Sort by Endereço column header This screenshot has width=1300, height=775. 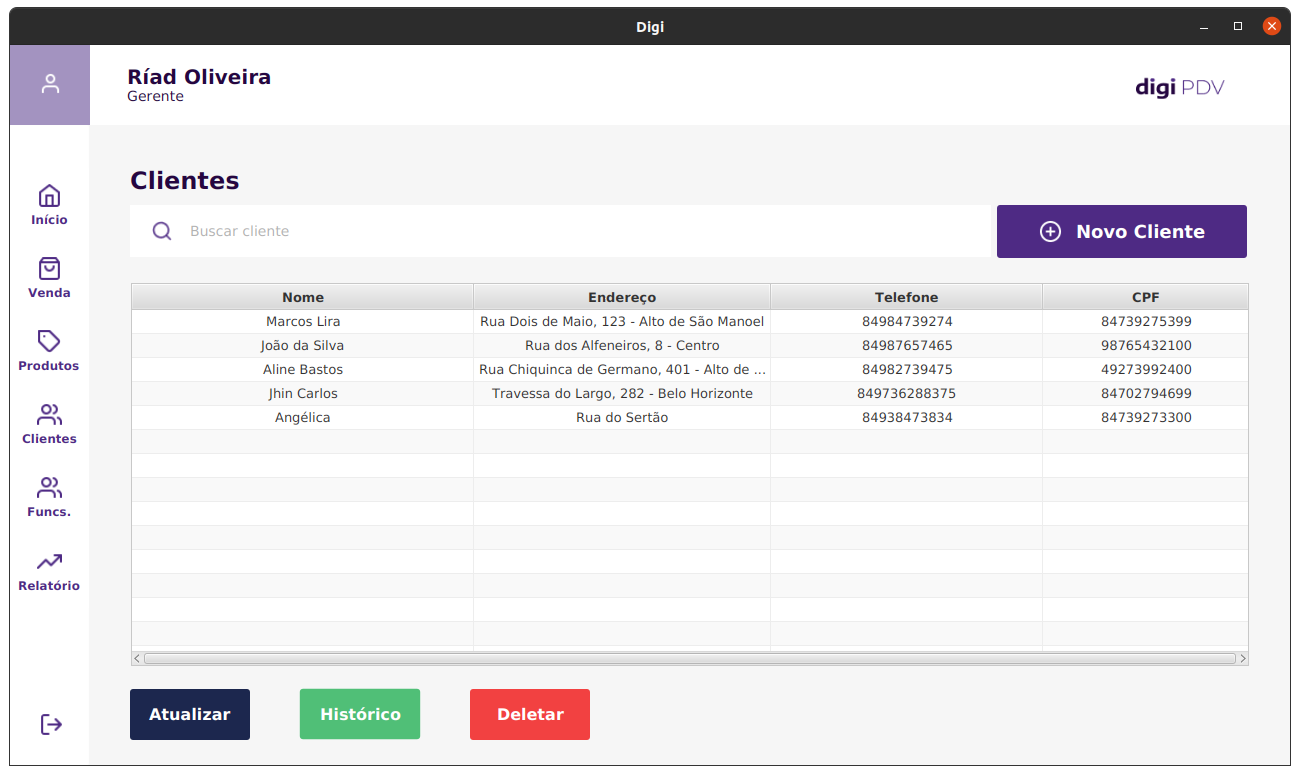pos(622,297)
